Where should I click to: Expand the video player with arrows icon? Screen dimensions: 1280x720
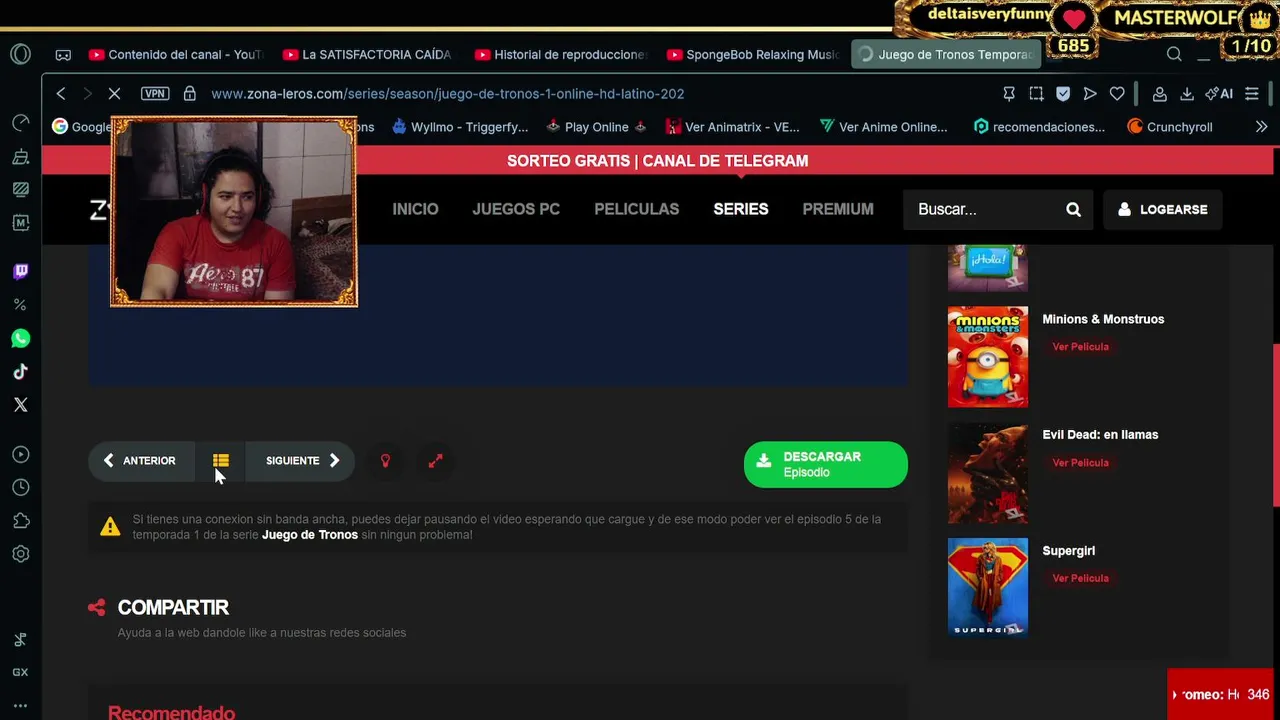(435, 461)
